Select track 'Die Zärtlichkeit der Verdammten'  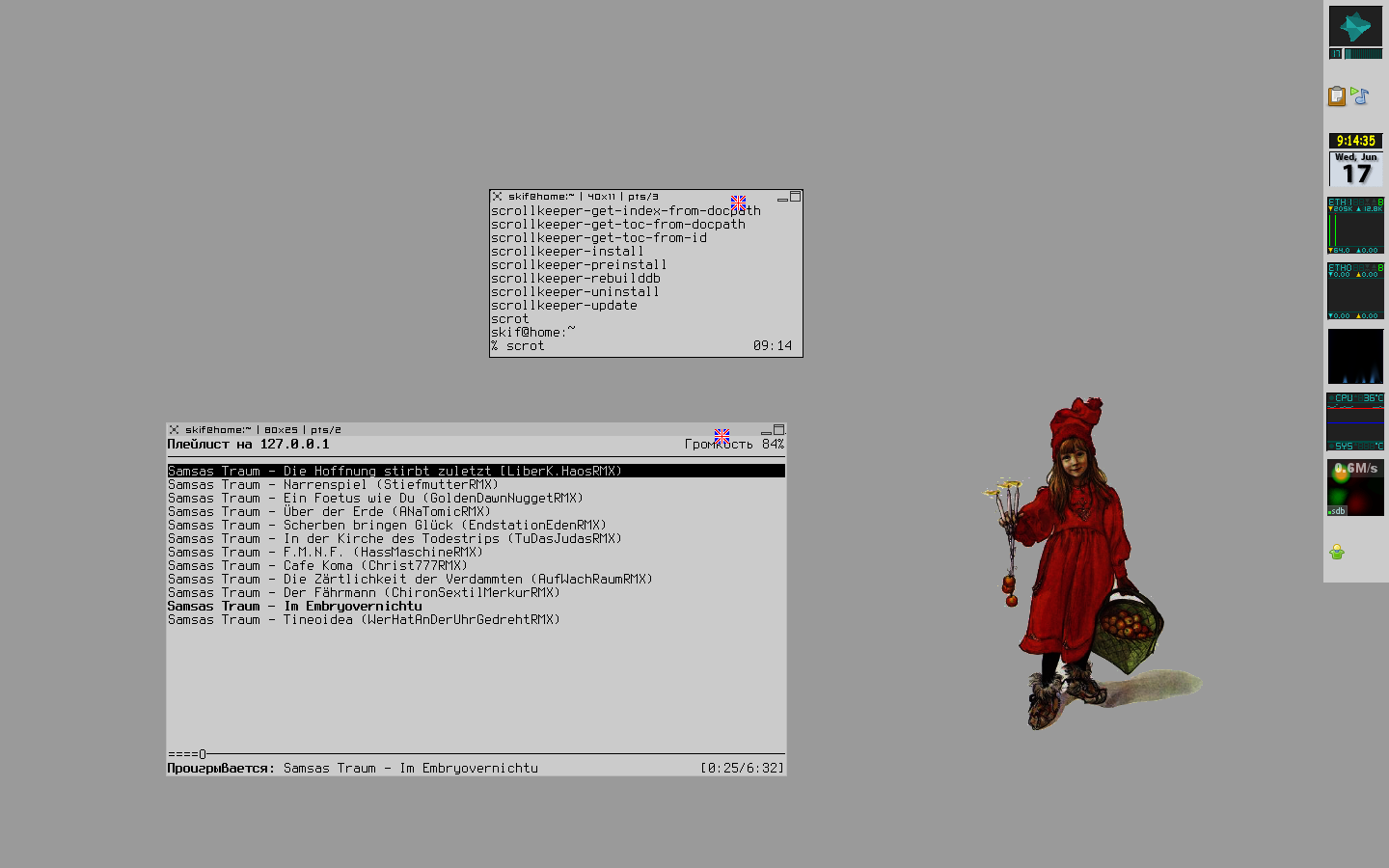pyautogui.click(x=411, y=579)
